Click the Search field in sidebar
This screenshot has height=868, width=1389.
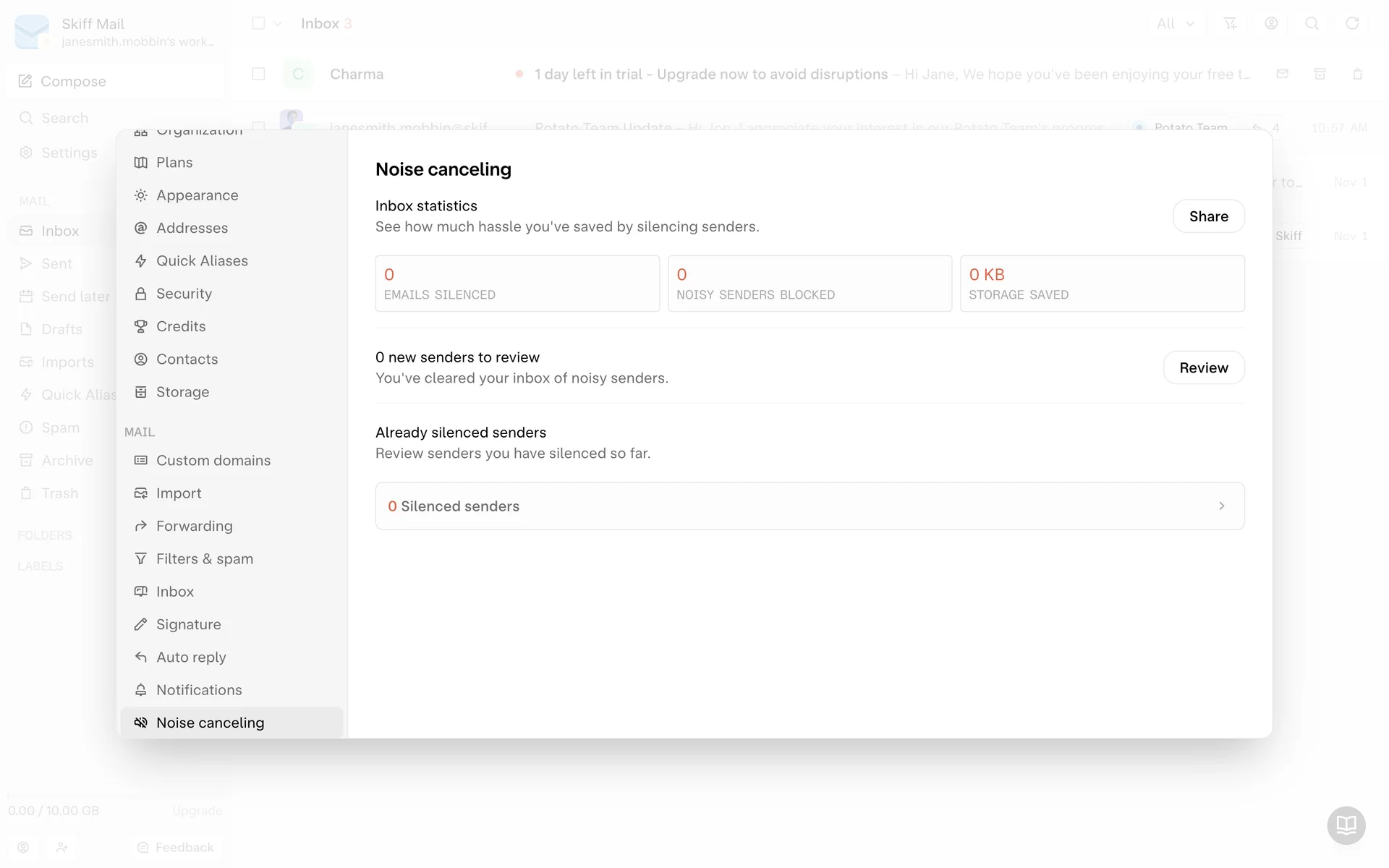coord(65,118)
